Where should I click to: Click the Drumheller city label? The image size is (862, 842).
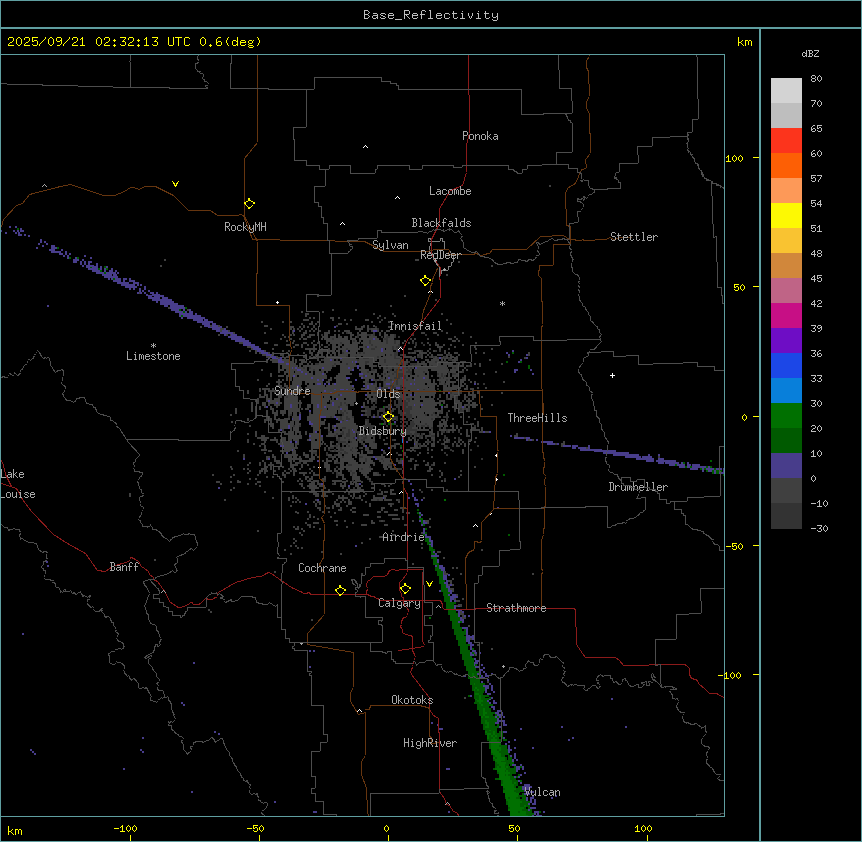click(x=638, y=487)
